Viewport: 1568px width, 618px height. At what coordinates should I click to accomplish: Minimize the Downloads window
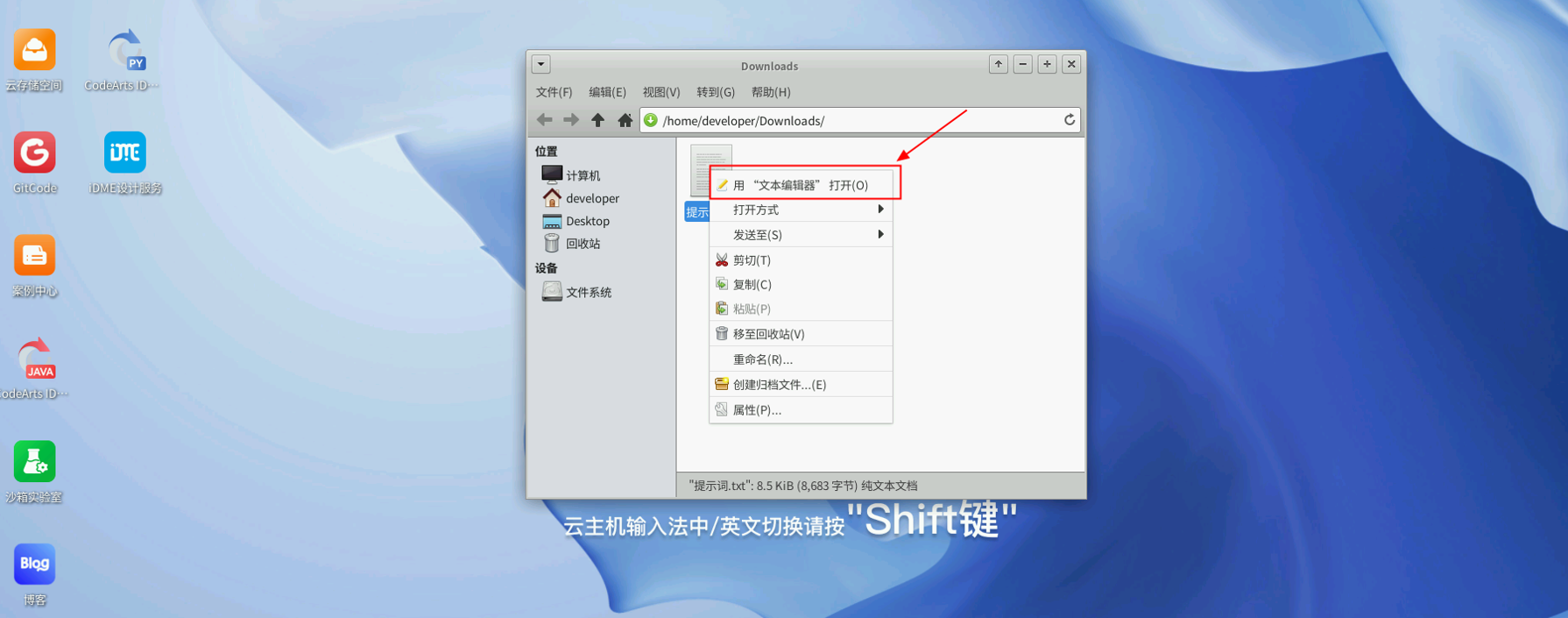click(1022, 64)
